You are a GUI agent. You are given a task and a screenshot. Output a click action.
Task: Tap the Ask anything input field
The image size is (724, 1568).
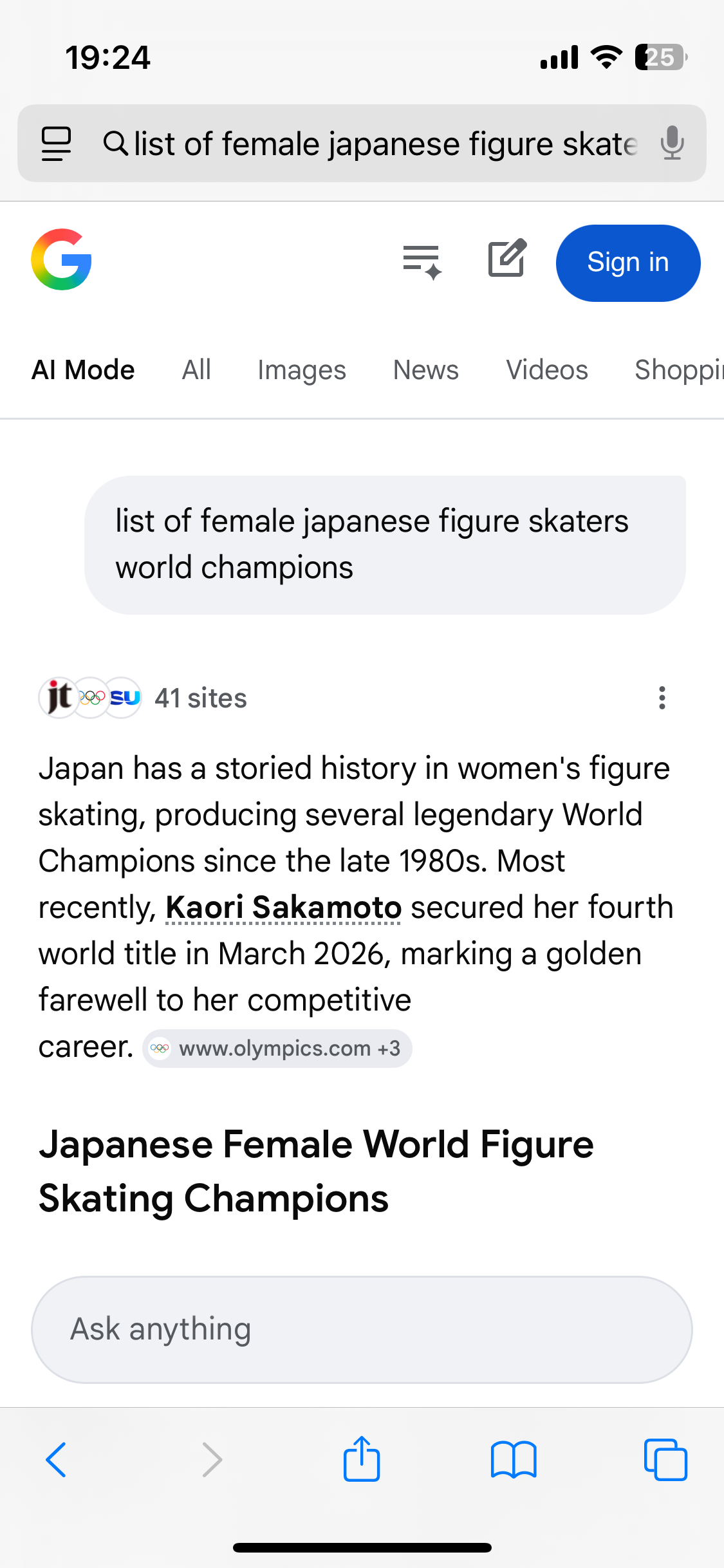pyautogui.click(x=362, y=1329)
